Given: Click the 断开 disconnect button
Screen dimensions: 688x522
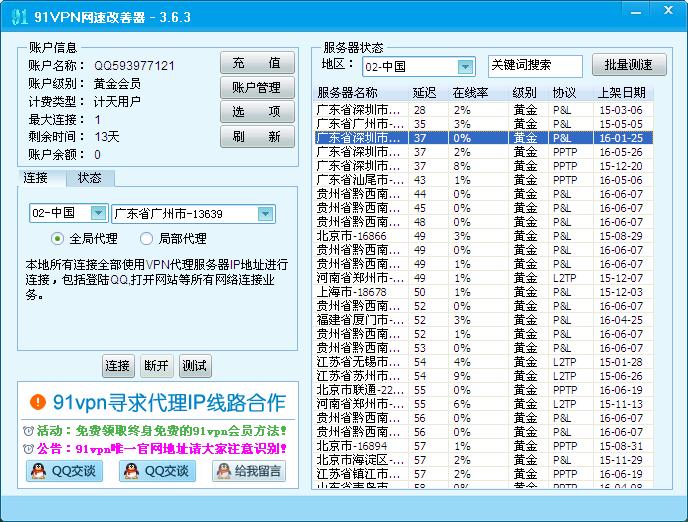Looking at the screenshot, I should 157,366.
